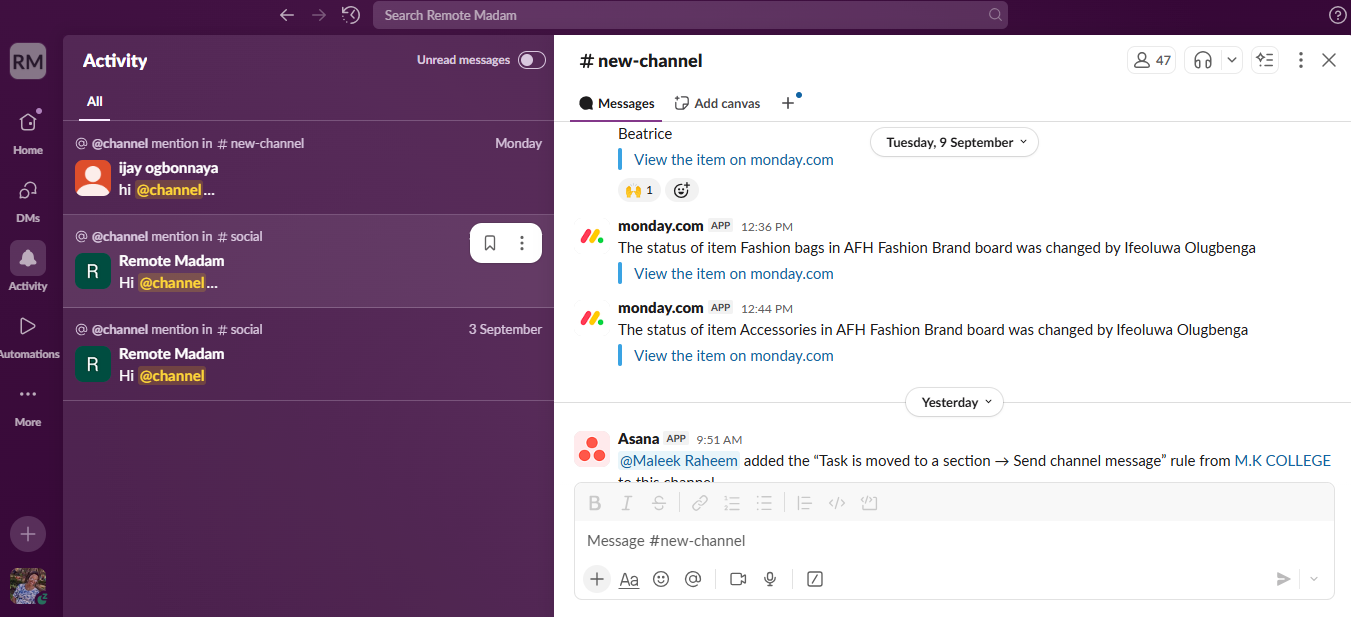Open the emoji picker in composer
This screenshot has width=1351, height=617.
tap(661, 579)
